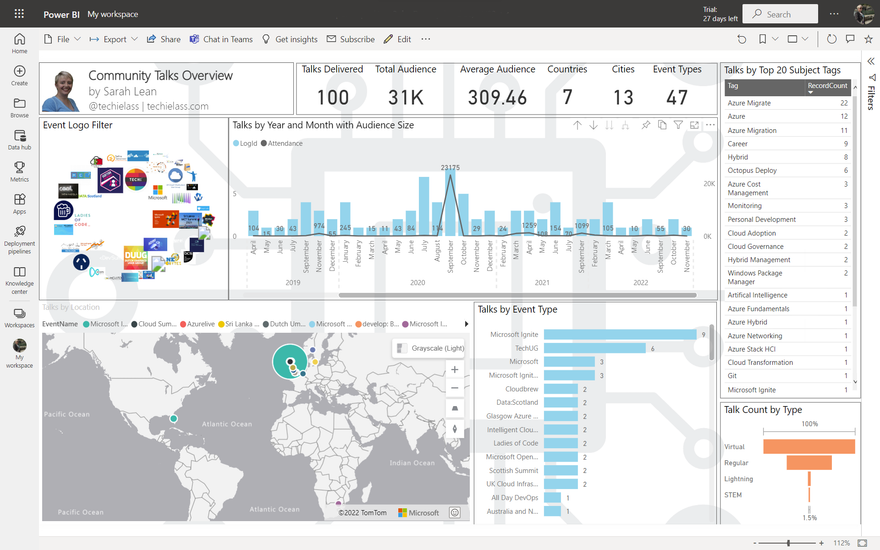This screenshot has height=550, width=880.
Task: Open the Data hub from sidebar
Action: pyautogui.click(x=19, y=139)
